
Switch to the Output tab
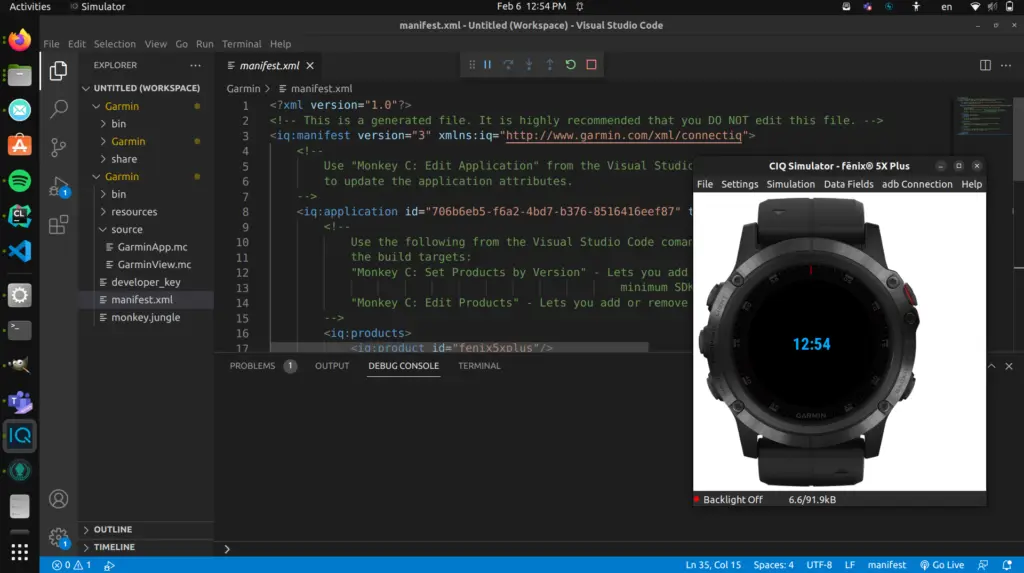coord(332,366)
